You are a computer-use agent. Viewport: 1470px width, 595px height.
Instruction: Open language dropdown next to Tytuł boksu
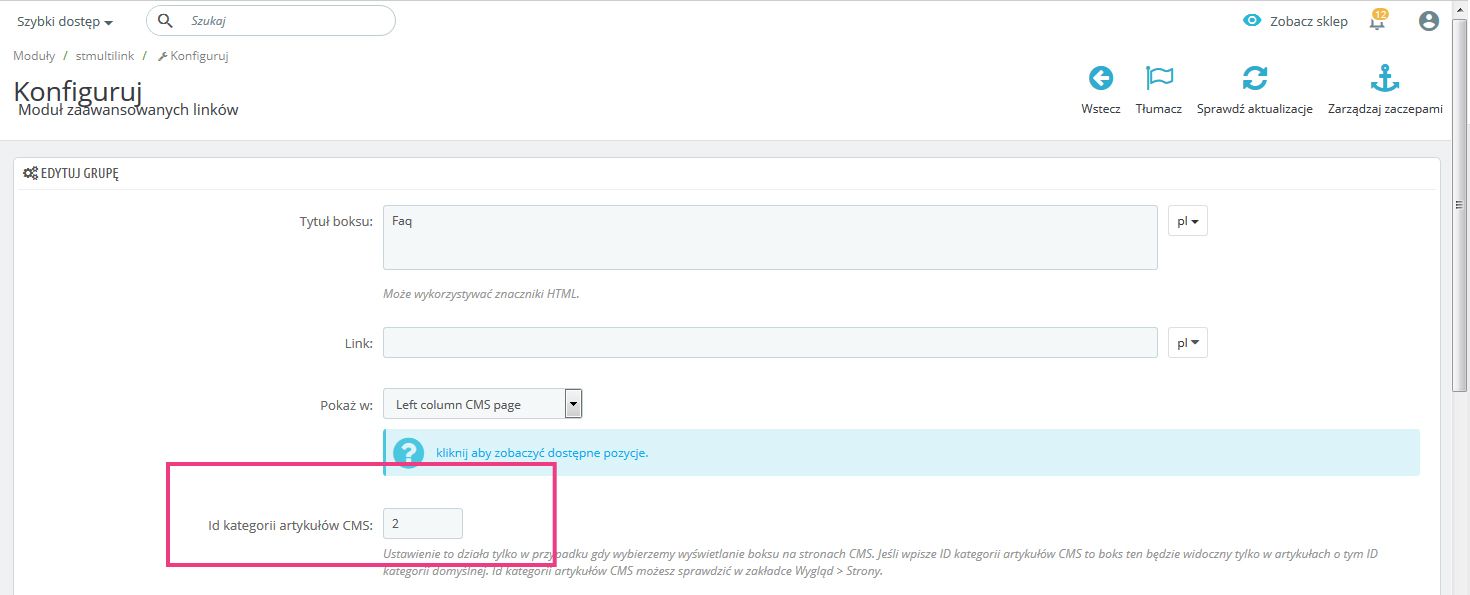[x=1187, y=221]
